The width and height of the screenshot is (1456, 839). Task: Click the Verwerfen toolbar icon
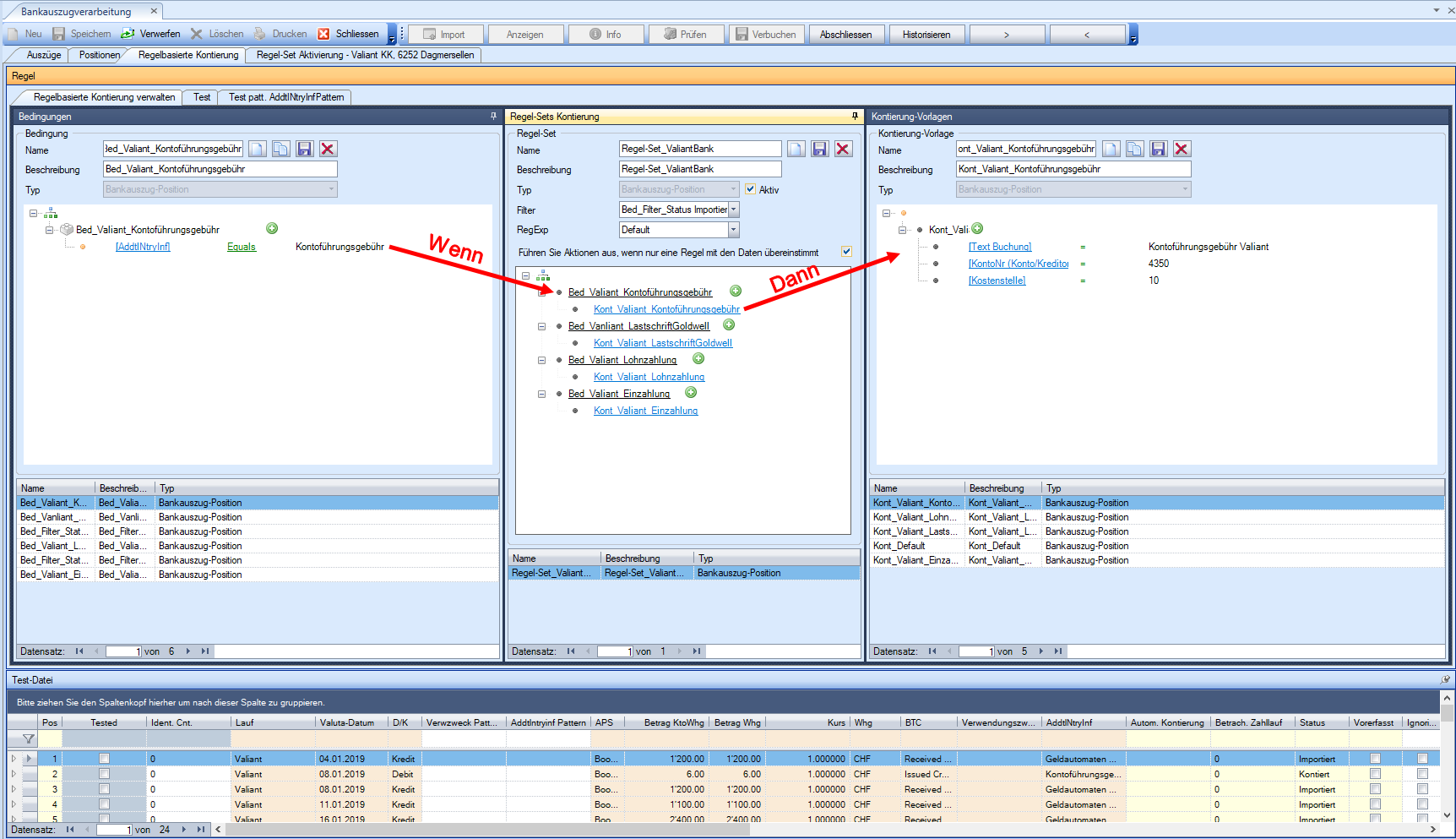pos(128,34)
